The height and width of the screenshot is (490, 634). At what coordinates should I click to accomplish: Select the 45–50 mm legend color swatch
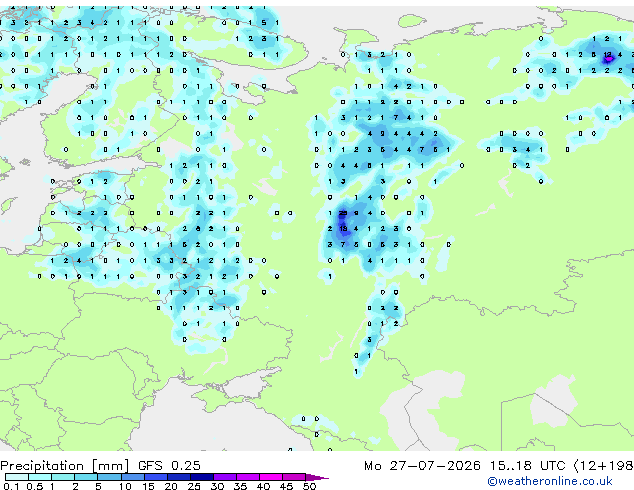pyautogui.click(x=294, y=477)
